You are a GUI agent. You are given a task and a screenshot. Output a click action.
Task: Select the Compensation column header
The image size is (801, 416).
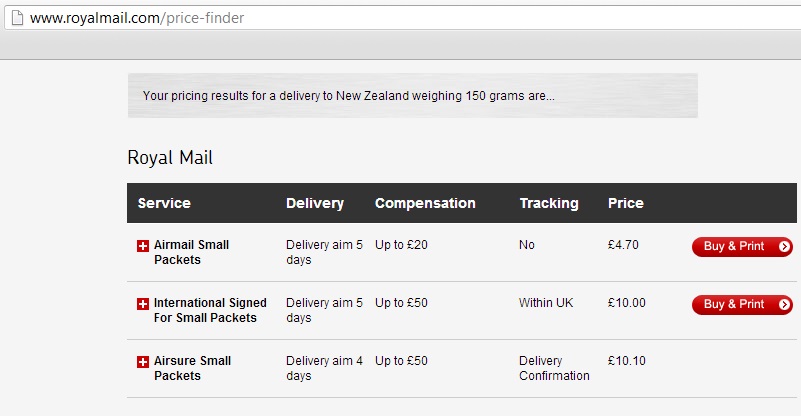(425, 203)
